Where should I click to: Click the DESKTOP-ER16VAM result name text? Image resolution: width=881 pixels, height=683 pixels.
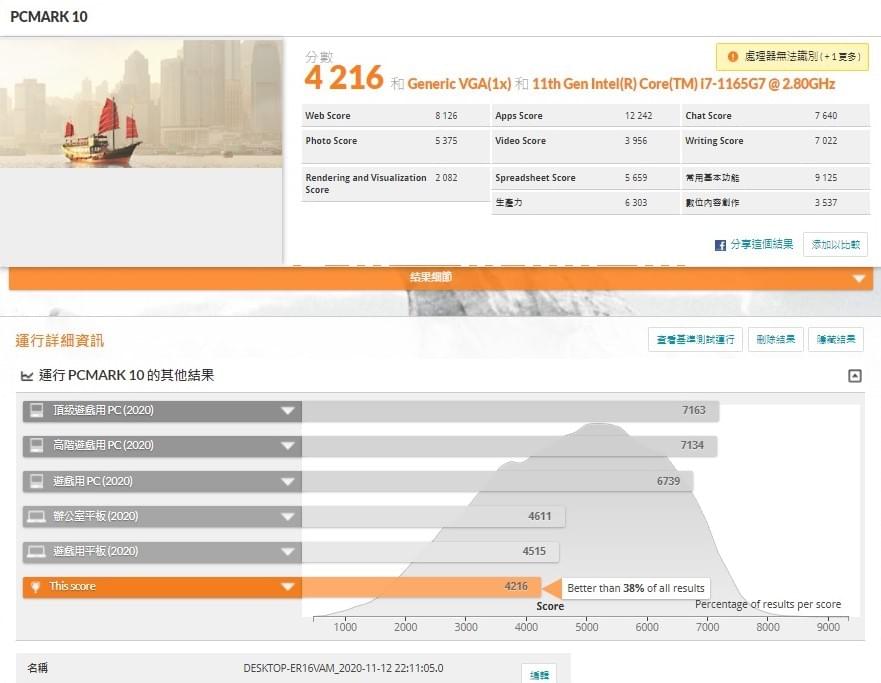click(x=343, y=668)
